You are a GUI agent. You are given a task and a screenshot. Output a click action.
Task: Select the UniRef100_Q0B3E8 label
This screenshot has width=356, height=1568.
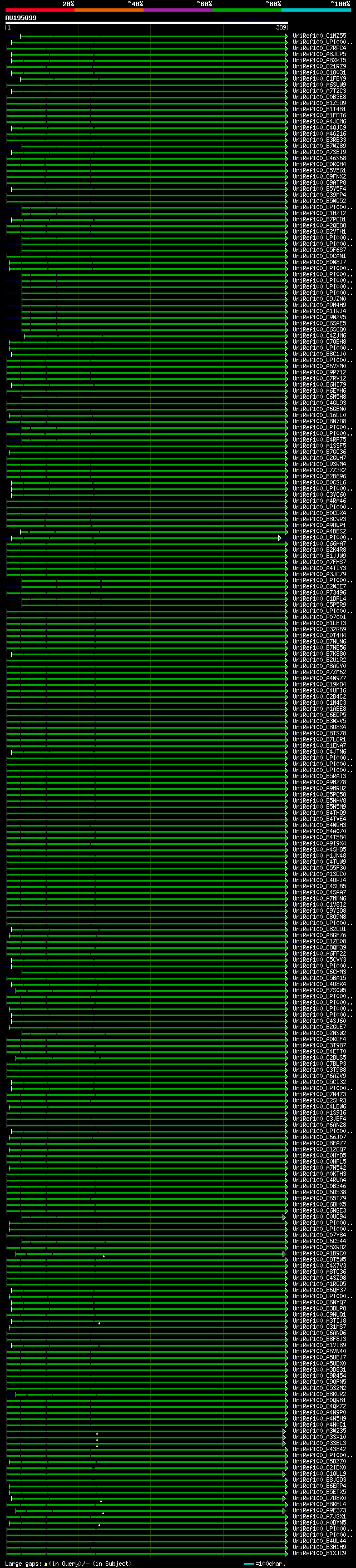[x=319, y=97]
